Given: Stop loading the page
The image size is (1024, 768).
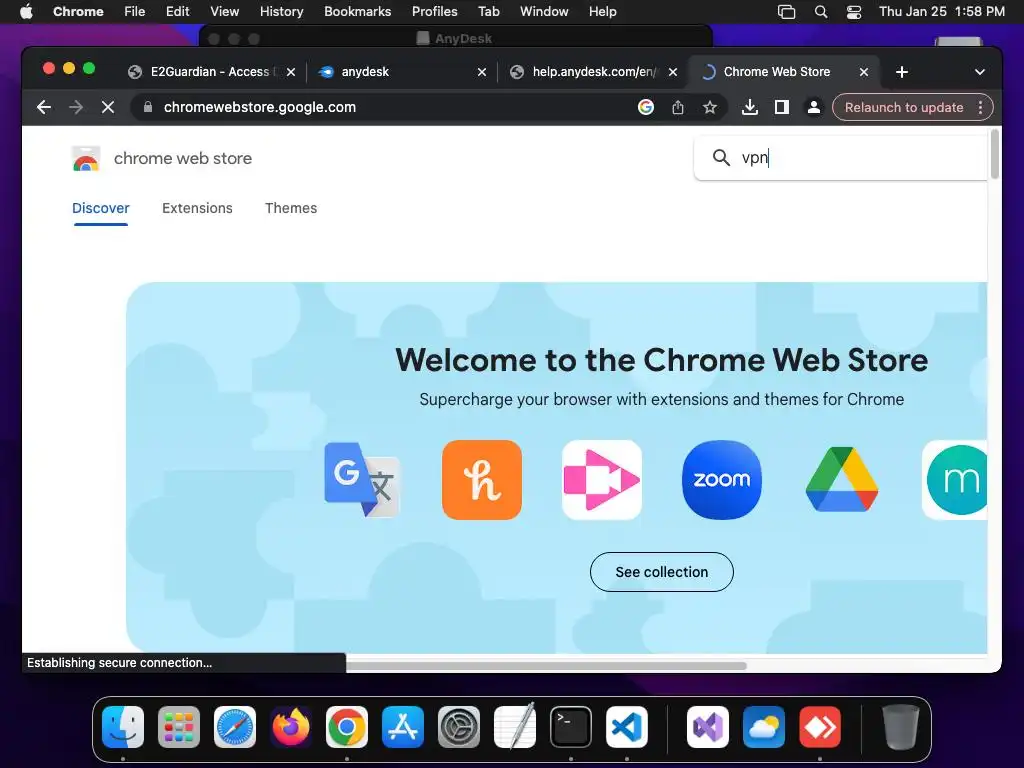Looking at the screenshot, I should 108,107.
